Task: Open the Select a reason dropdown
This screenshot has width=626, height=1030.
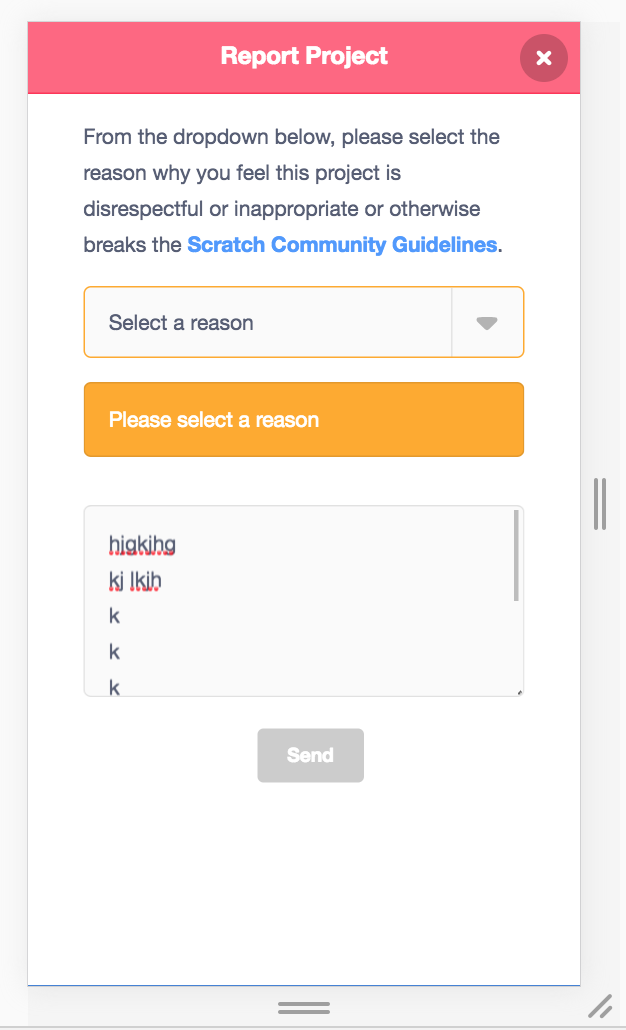Action: [x=270, y=322]
